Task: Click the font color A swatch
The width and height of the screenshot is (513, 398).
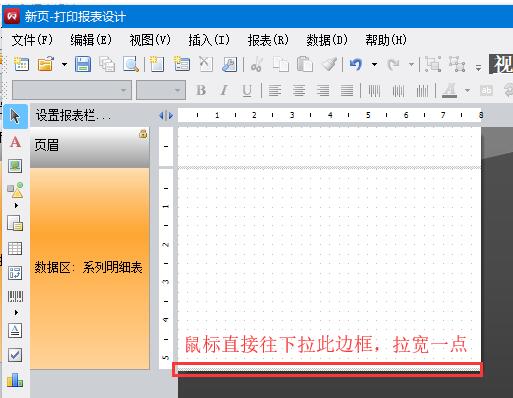Action: click(x=450, y=90)
